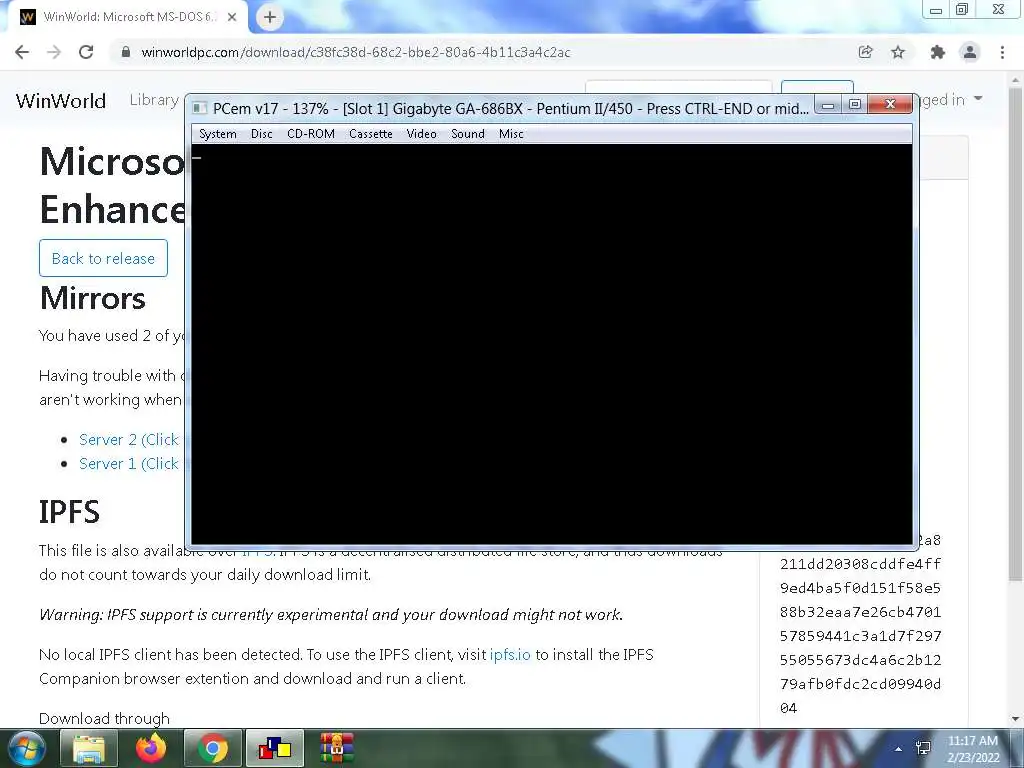Open the taskbar clock showing 11:17 AM
This screenshot has width=1024, height=768.
pyautogui.click(x=973, y=749)
